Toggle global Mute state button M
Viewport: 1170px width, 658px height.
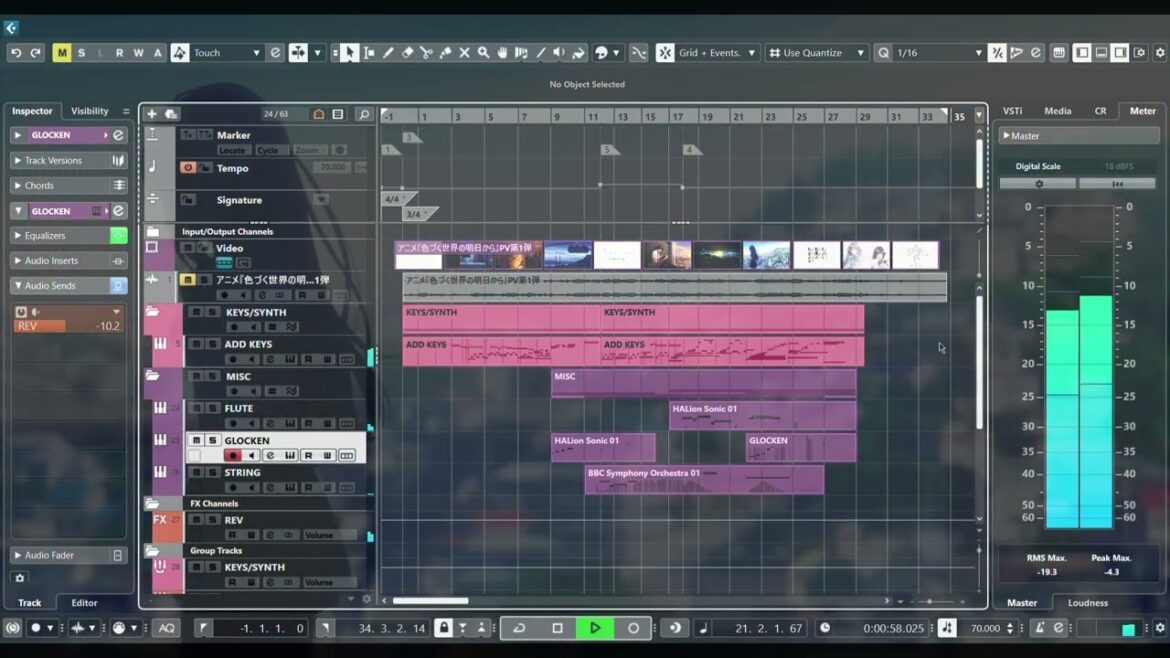[x=62, y=53]
